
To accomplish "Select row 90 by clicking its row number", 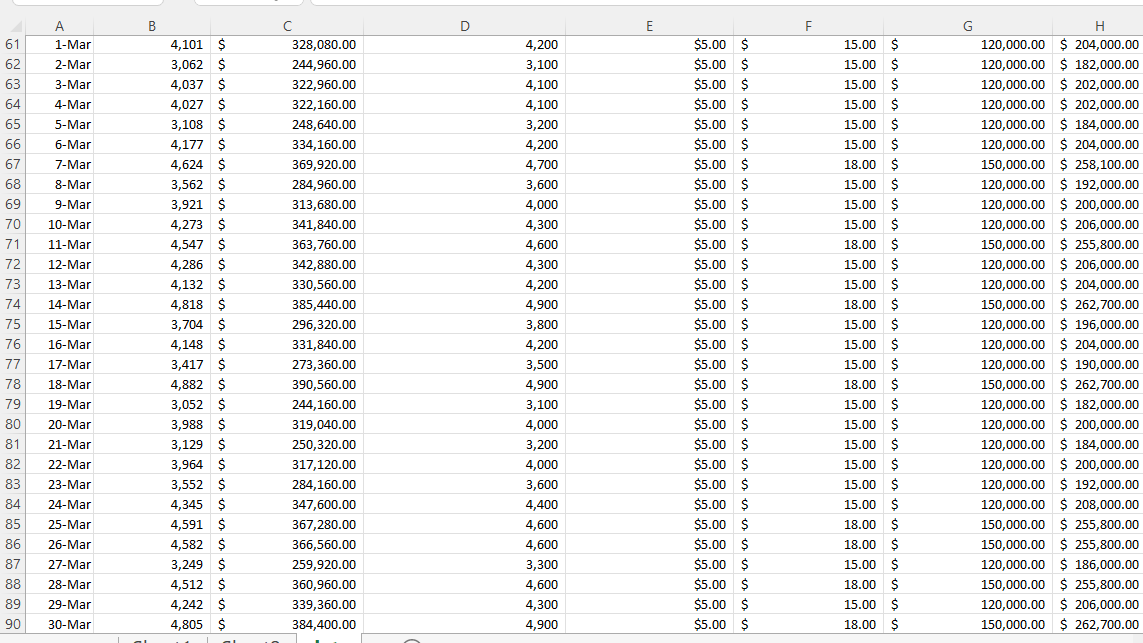I will click(x=10, y=624).
